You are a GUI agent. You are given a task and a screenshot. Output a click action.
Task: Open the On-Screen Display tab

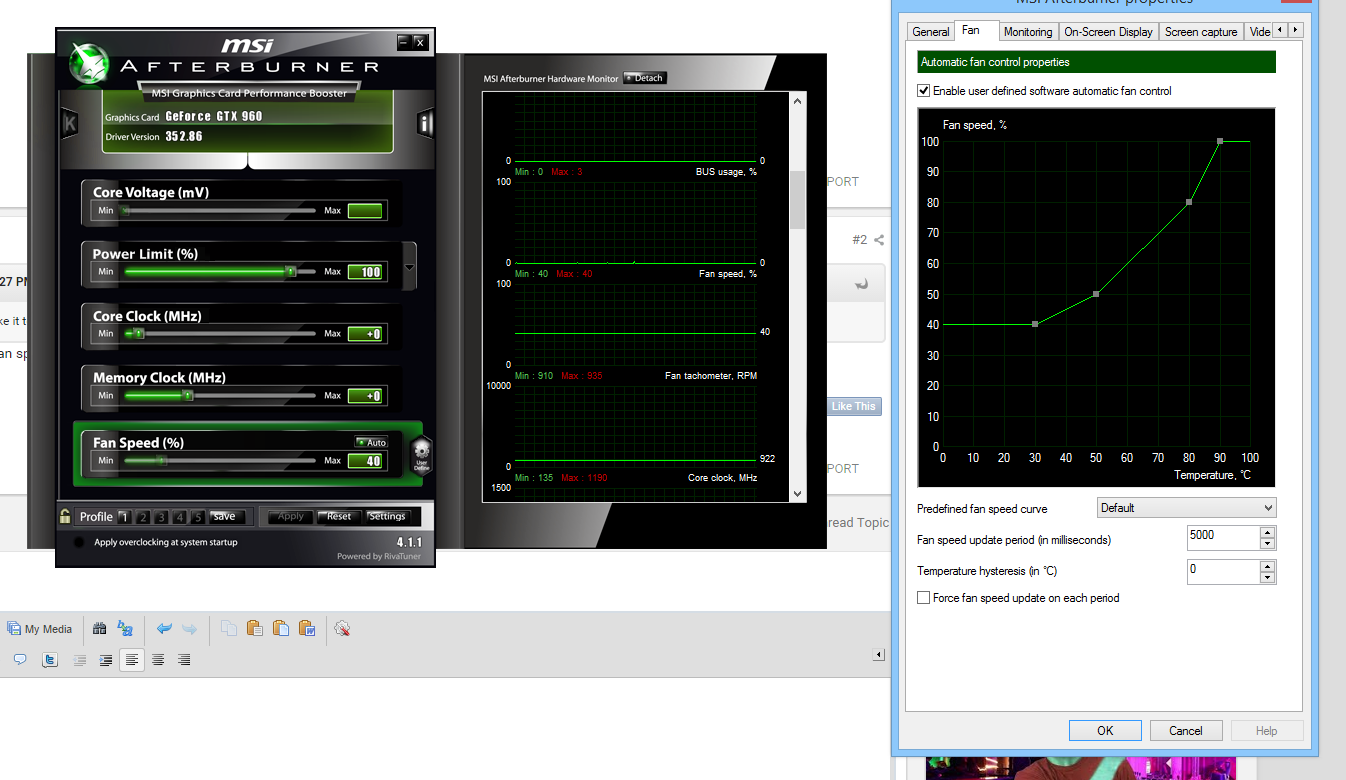point(1108,32)
